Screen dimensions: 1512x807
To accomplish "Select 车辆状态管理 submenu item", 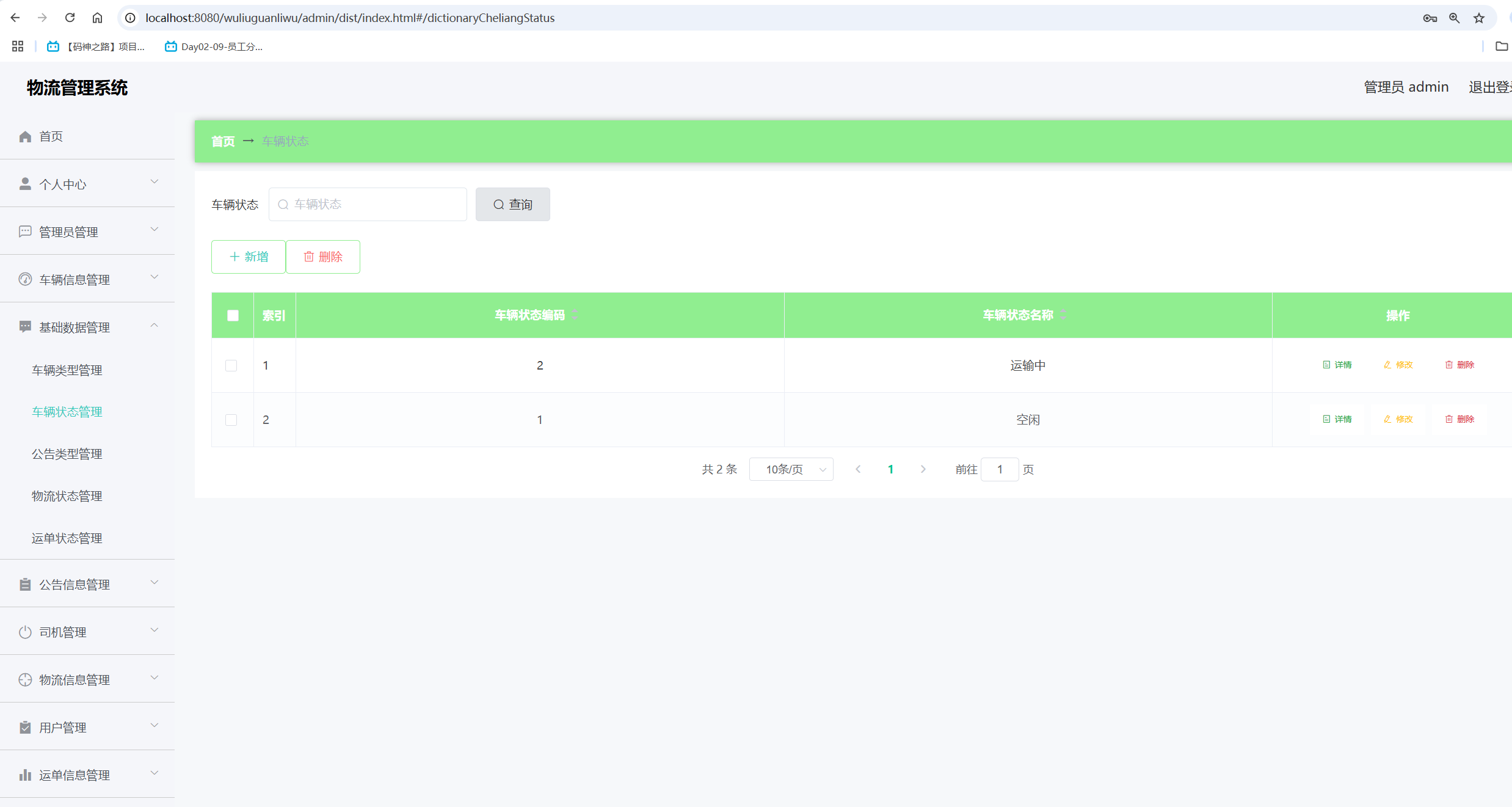I will point(67,412).
